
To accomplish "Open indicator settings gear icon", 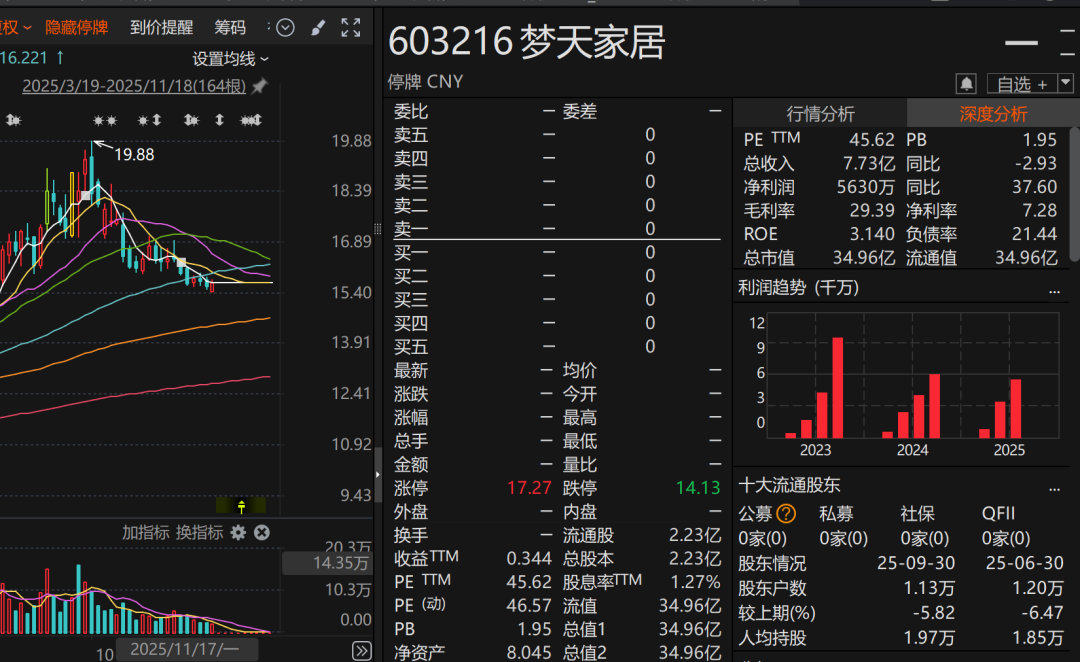I will point(238,532).
